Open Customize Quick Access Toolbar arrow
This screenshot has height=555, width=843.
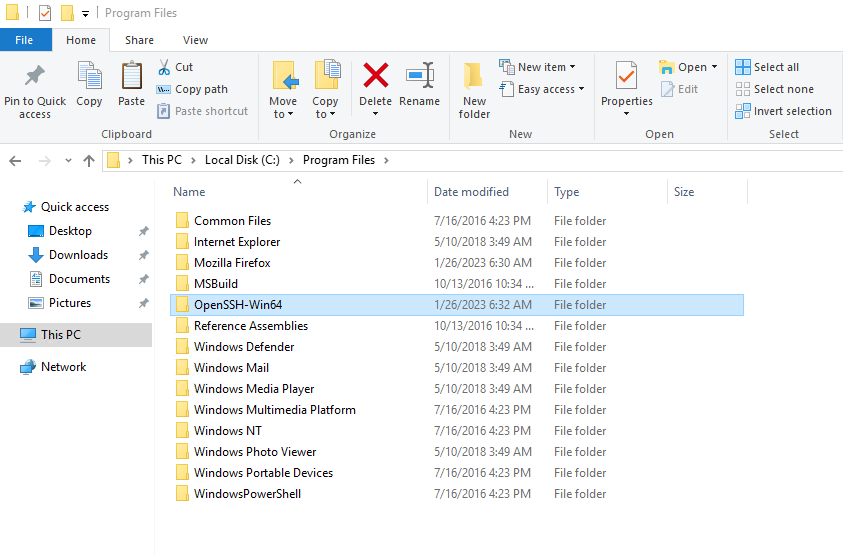[x=85, y=14]
